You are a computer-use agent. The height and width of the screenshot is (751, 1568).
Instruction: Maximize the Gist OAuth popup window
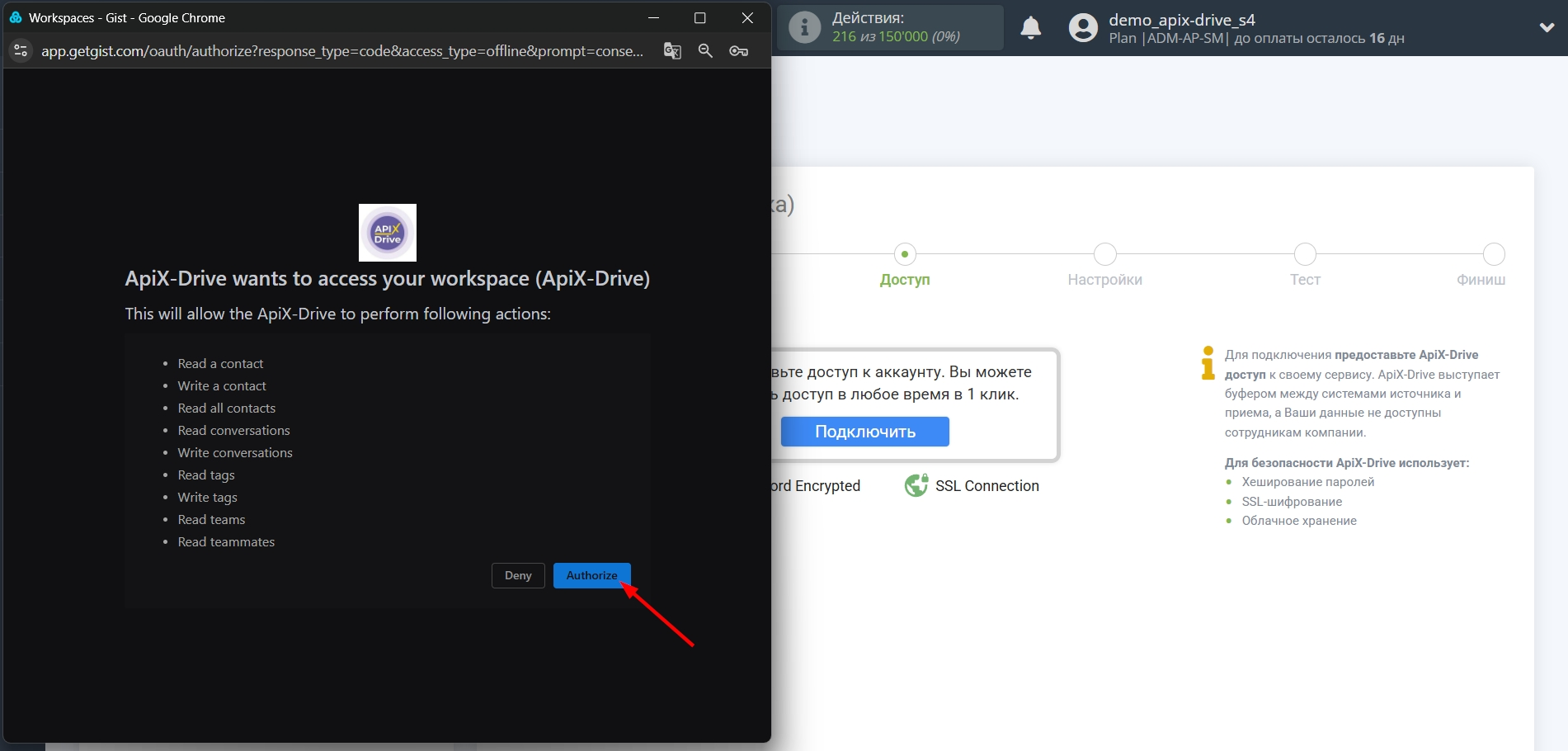[x=699, y=18]
